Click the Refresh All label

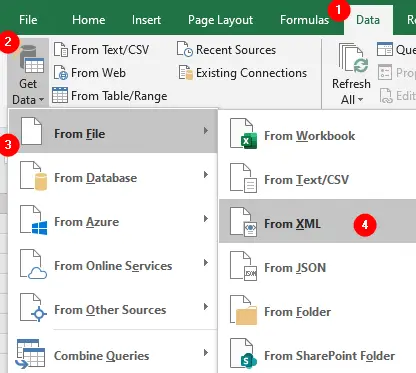pos(351,91)
